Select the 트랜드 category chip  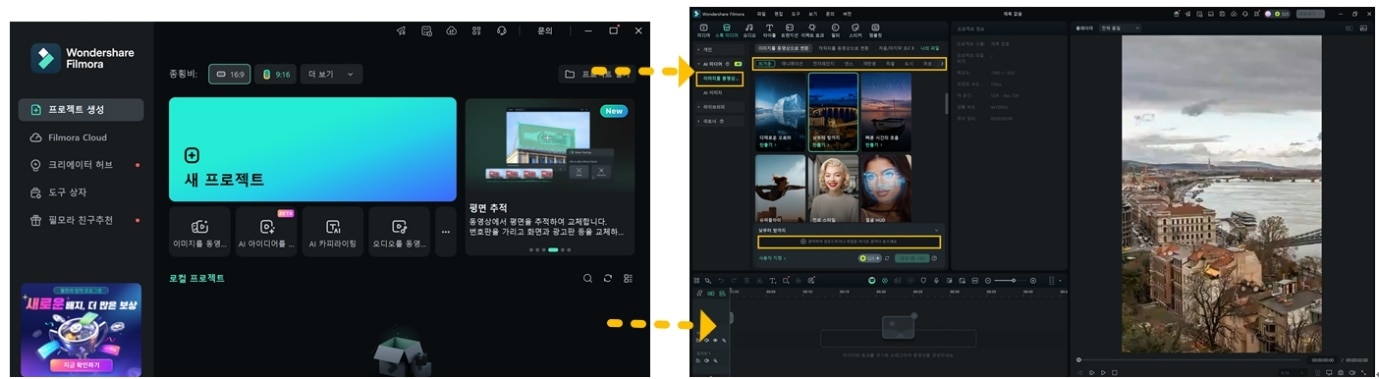(766, 63)
